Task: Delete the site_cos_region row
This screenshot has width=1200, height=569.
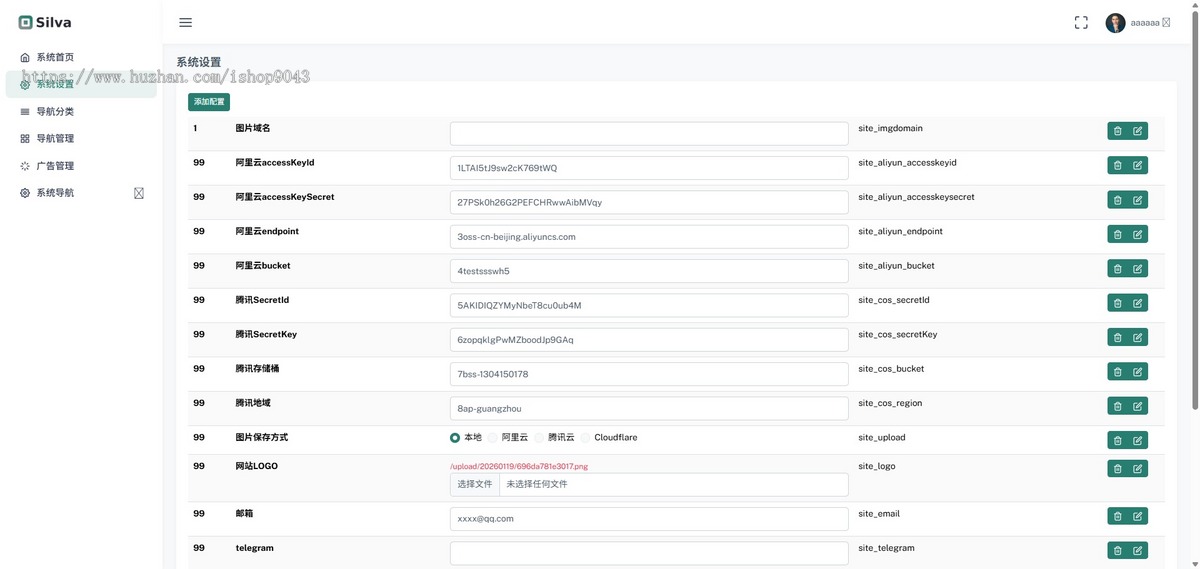Action: click(x=1117, y=406)
